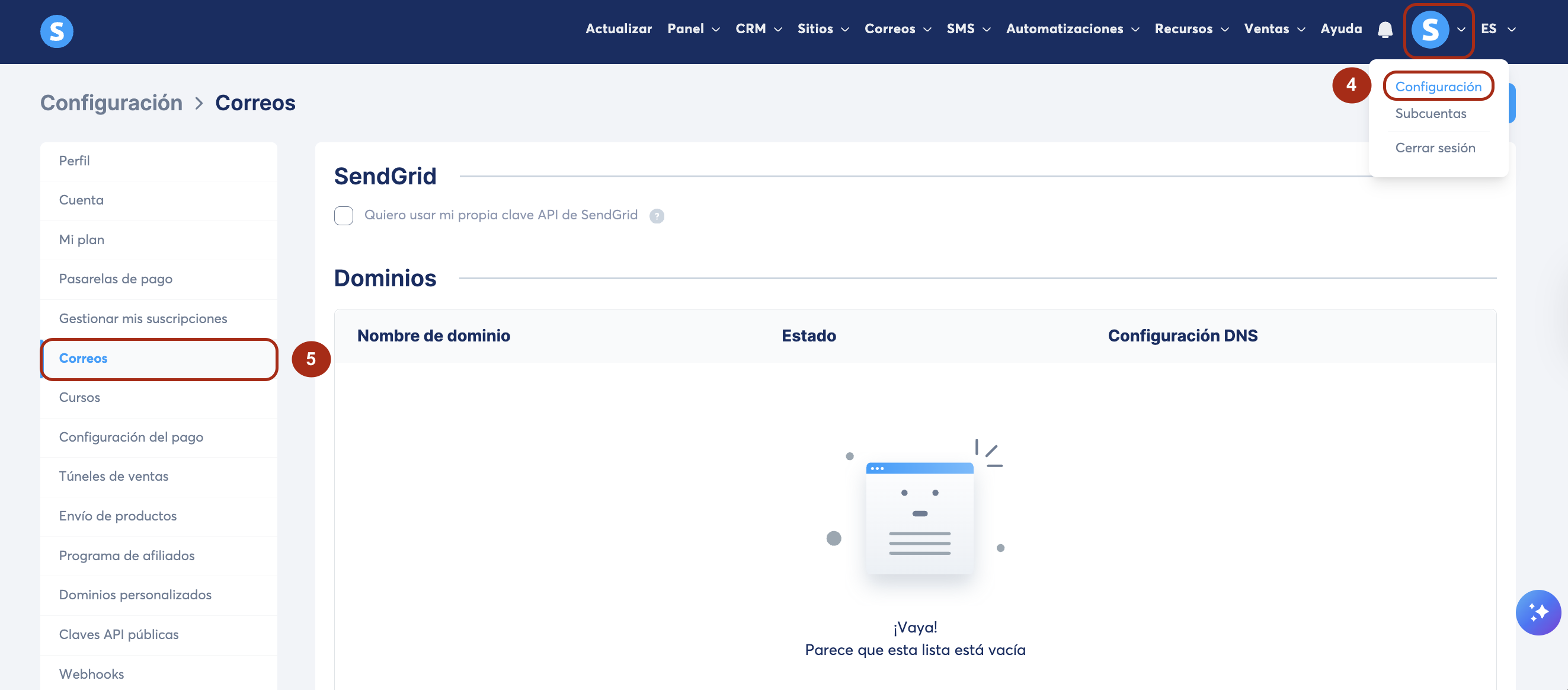
Task: Click the profile avatar in header
Action: tap(1430, 29)
